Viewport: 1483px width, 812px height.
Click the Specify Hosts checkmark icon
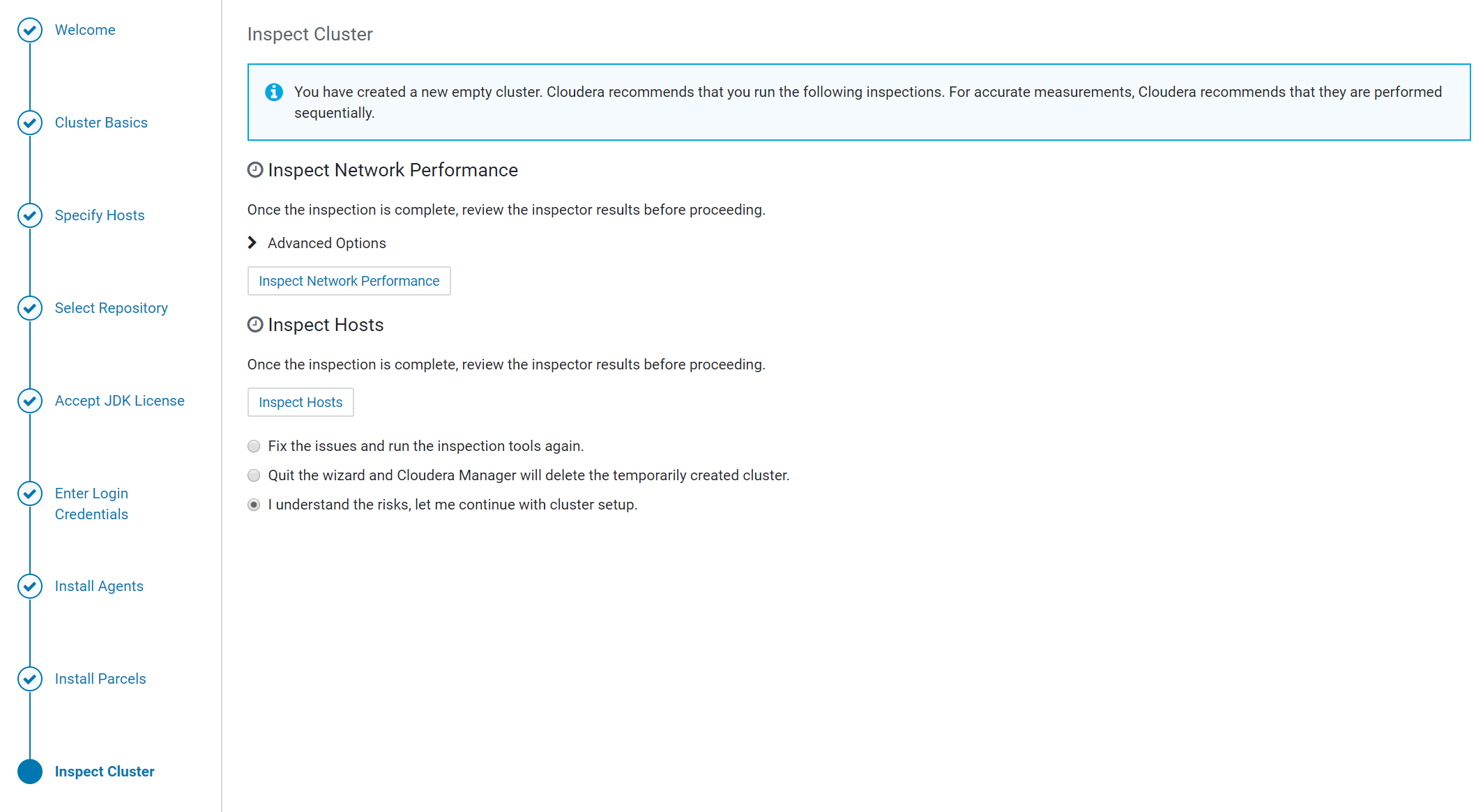(x=30, y=215)
